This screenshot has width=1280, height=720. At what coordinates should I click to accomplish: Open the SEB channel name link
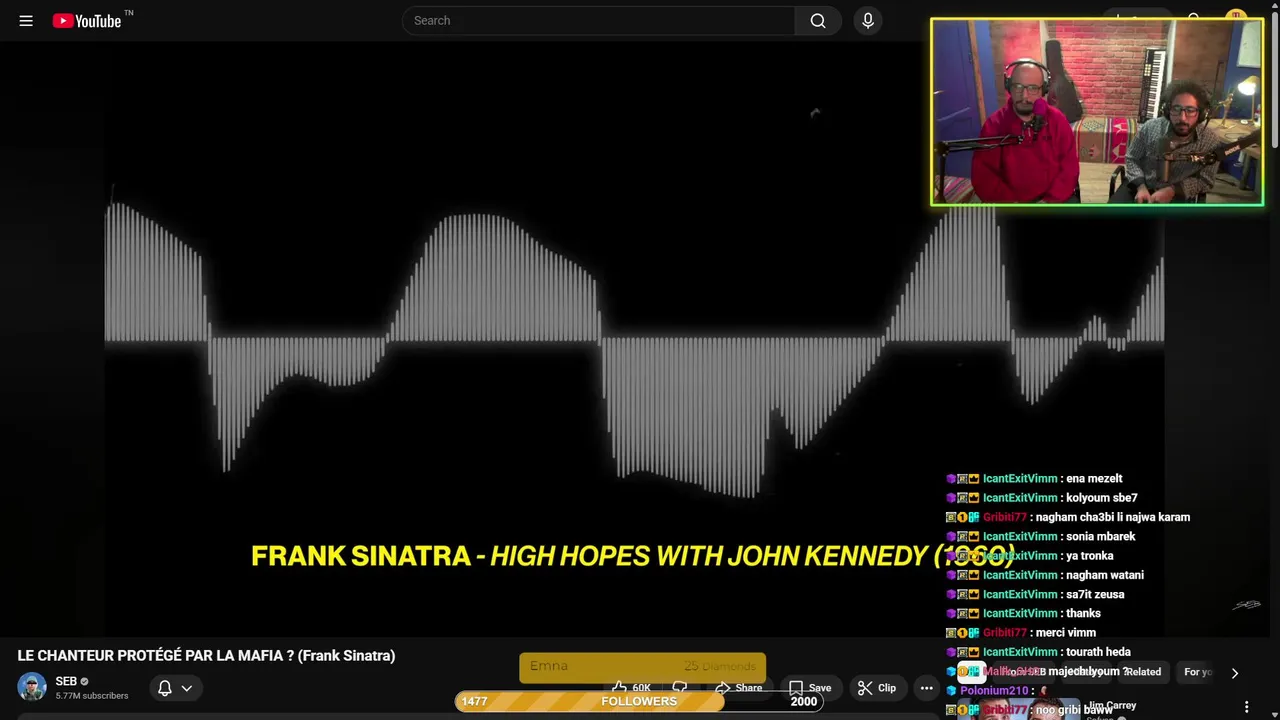66,681
